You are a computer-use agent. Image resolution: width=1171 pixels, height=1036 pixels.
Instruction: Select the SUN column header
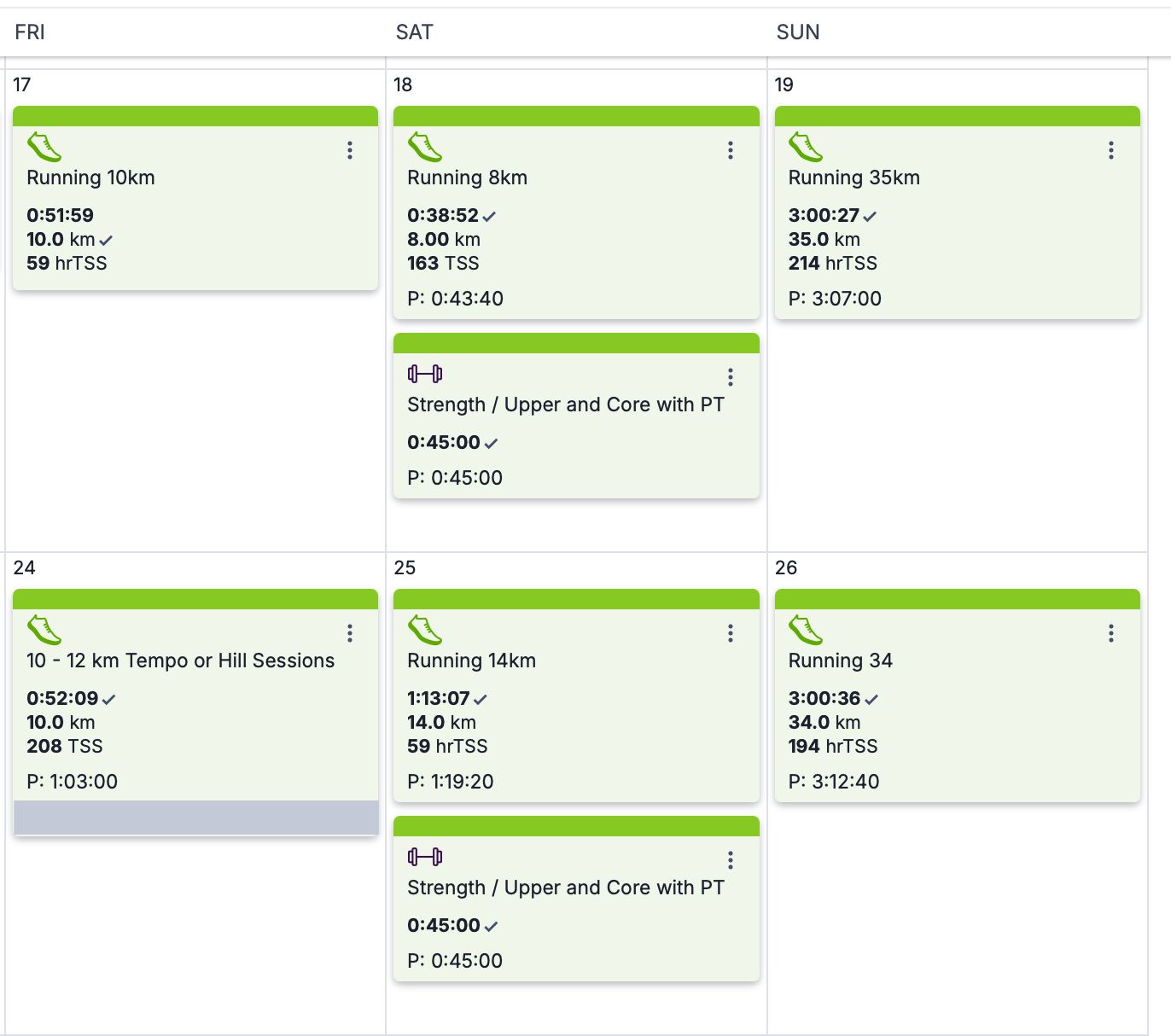[x=798, y=32]
